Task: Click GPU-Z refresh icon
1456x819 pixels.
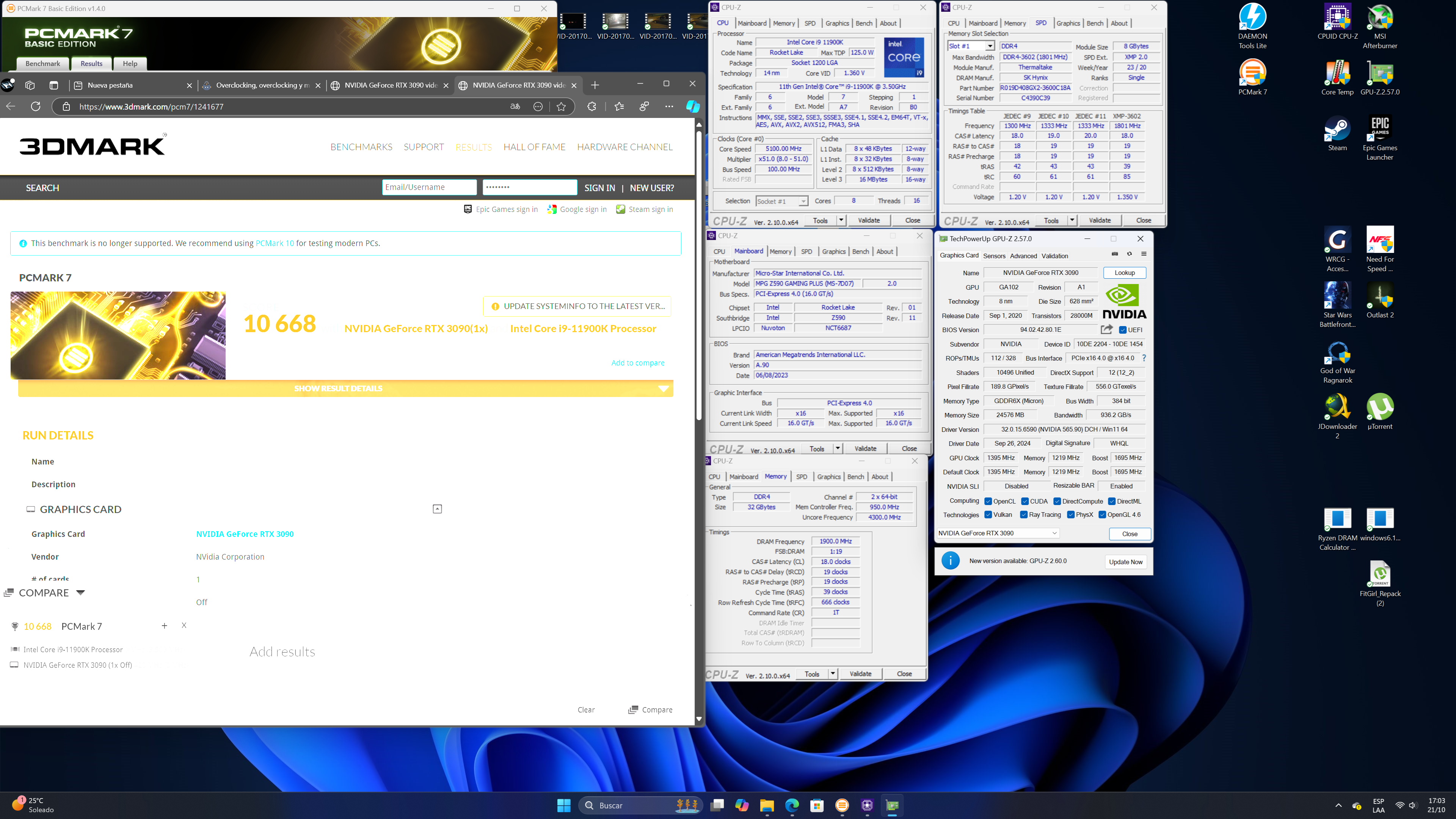Action: (x=1129, y=254)
